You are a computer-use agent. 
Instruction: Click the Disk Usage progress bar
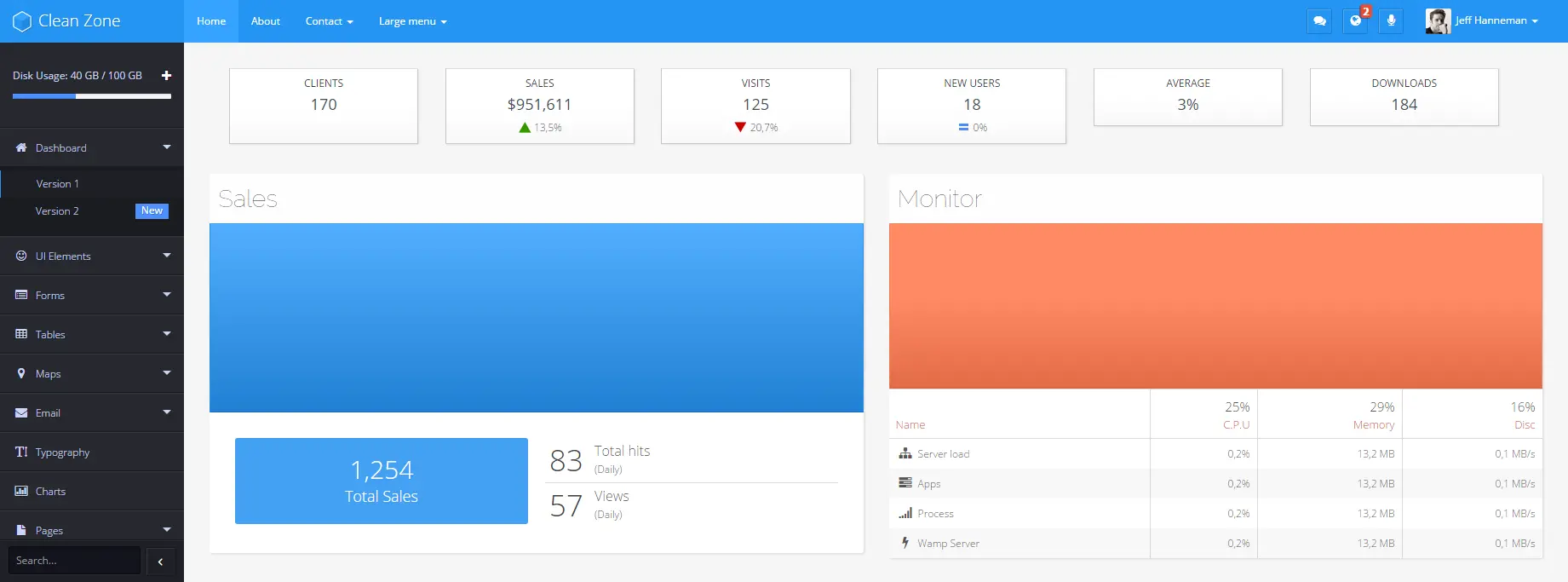click(91, 96)
